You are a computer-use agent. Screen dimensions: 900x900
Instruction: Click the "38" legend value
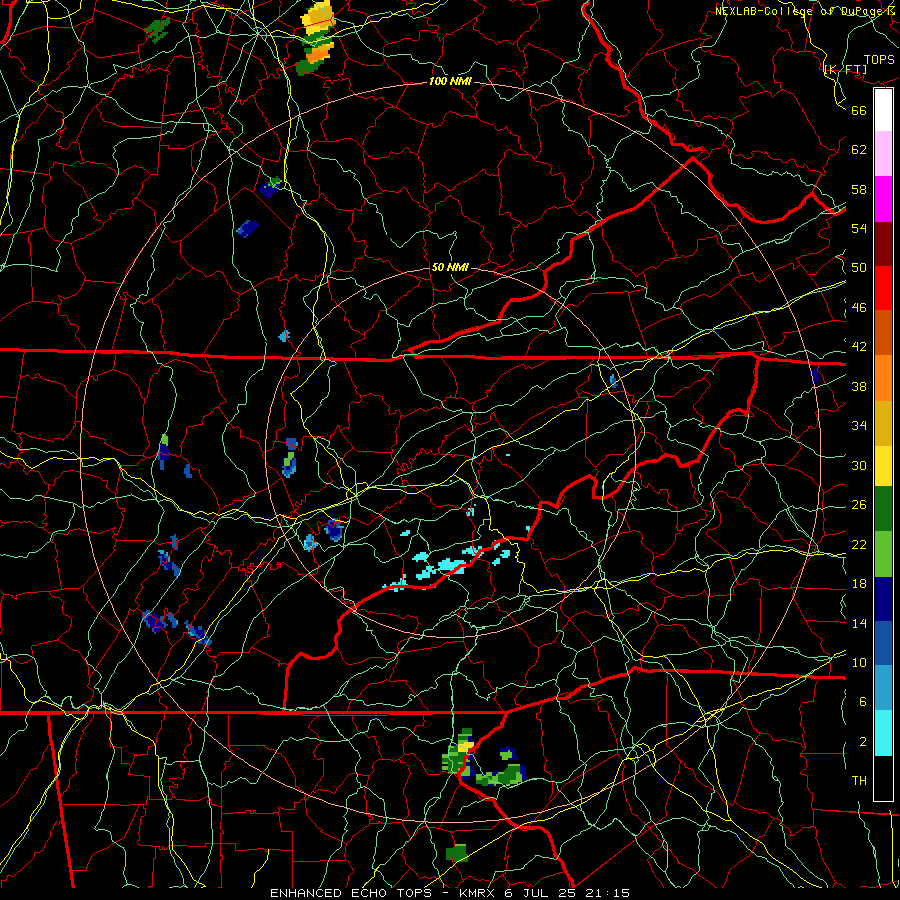point(859,386)
